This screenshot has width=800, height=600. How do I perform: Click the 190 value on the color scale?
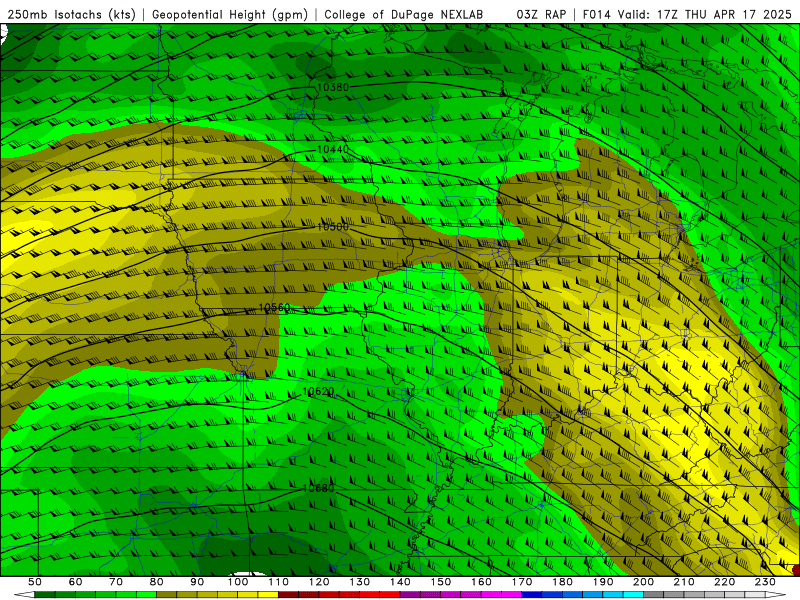(603, 582)
